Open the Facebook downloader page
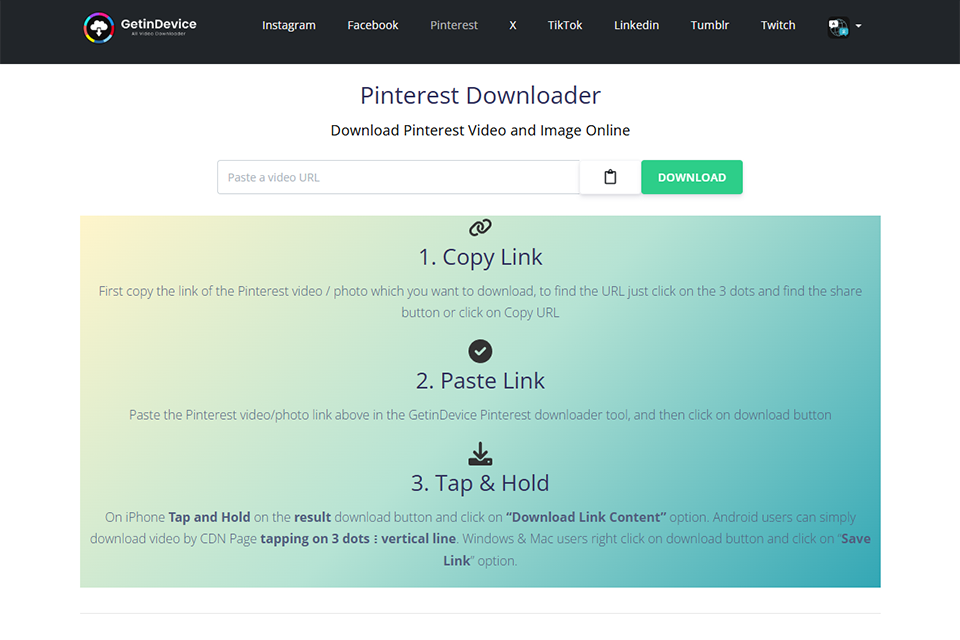The height and width of the screenshot is (640, 960). 372,25
